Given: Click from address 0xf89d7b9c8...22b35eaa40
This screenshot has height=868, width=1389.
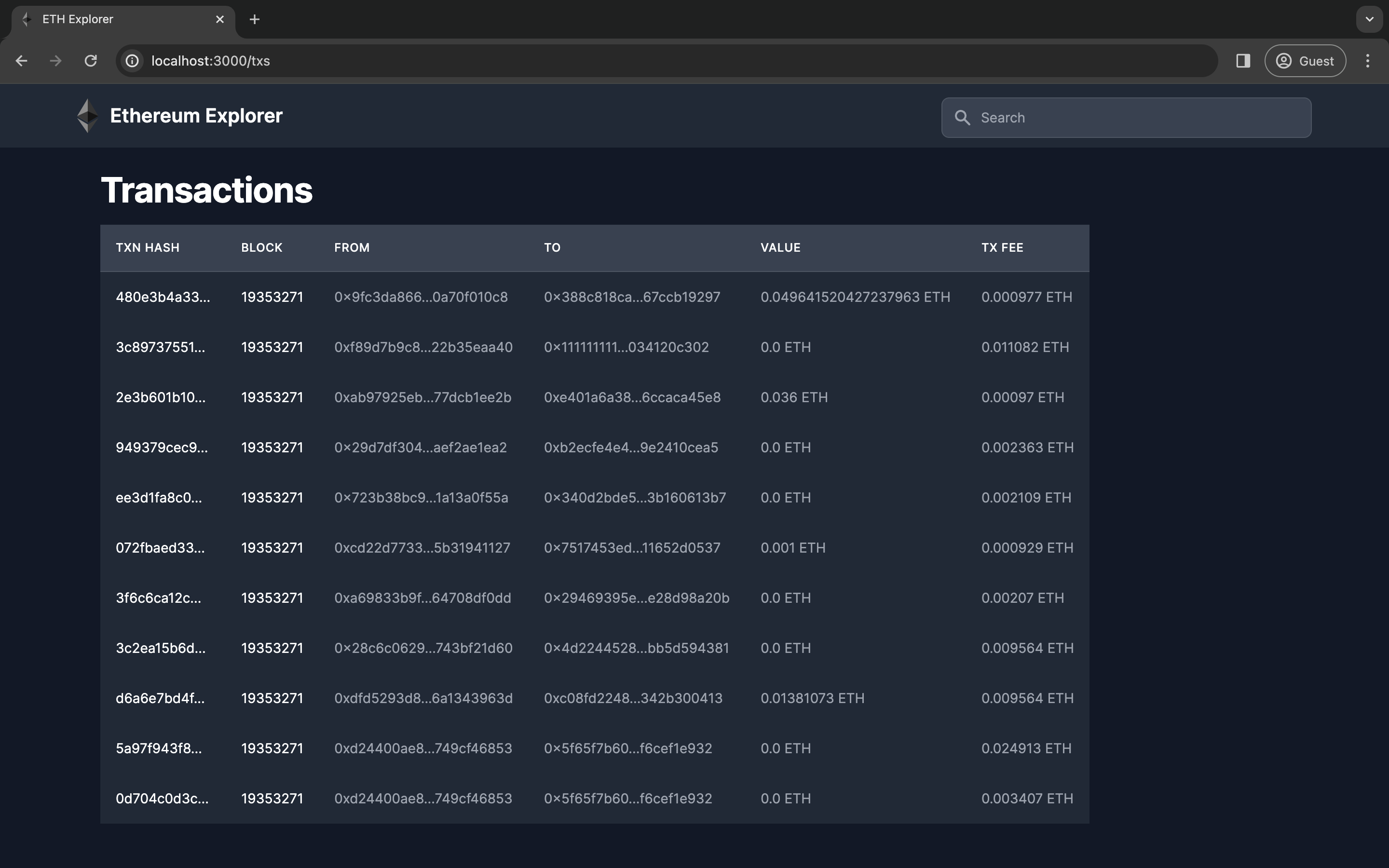Looking at the screenshot, I should 423,347.
